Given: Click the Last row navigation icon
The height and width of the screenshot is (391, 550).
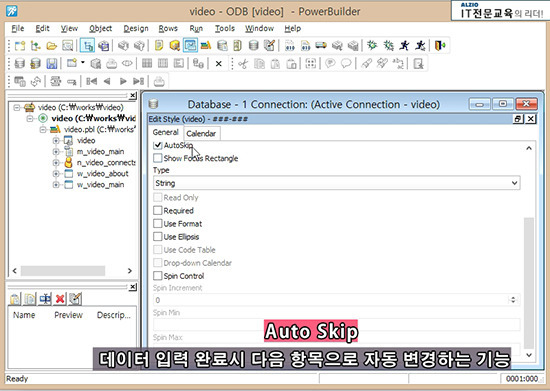Looking at the screenshot, I should pos(139,81).
